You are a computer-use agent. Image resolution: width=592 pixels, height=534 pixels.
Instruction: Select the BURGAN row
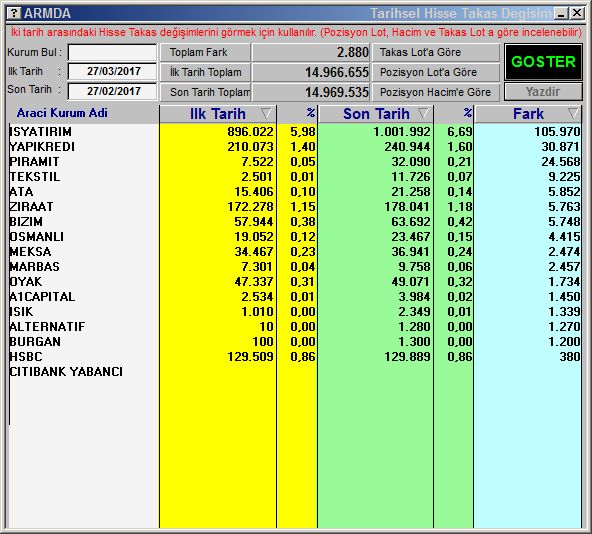coord(295,342)
